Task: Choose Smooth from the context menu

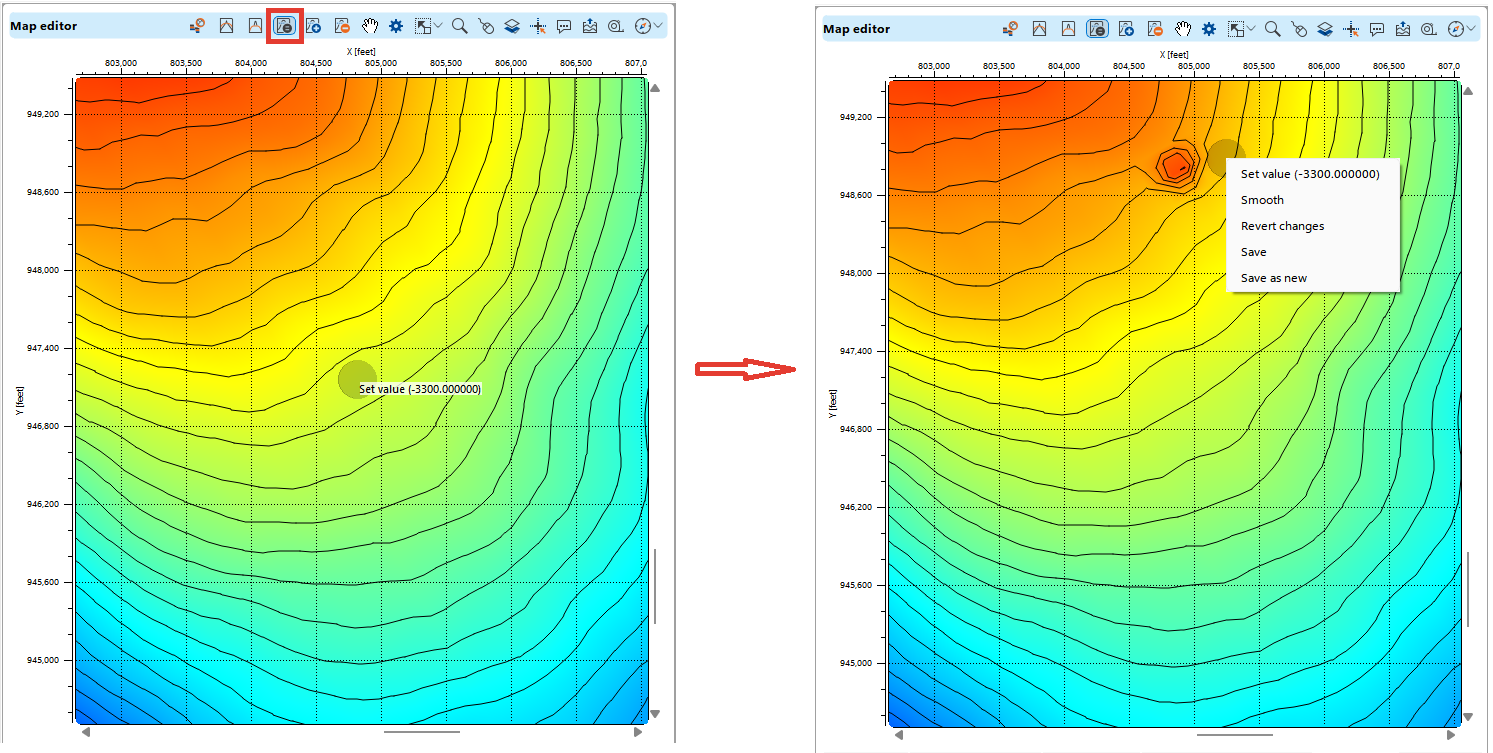Action: (1262, 200)
